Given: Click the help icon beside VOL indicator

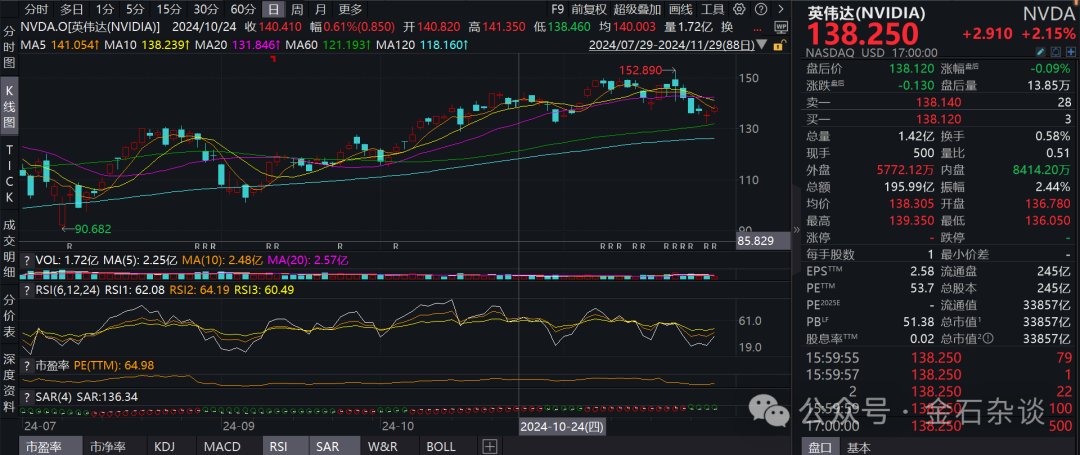Looking at the screenshot, I should [27, 260].
